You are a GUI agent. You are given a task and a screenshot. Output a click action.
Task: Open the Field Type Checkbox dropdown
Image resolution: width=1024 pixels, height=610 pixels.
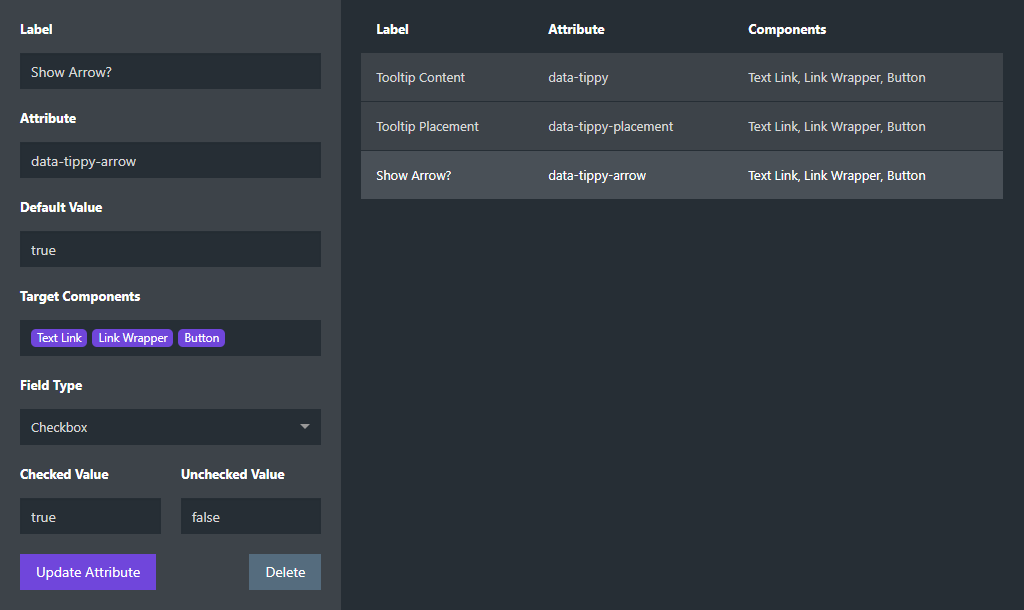pyautogui.click(x=170, y=427)
